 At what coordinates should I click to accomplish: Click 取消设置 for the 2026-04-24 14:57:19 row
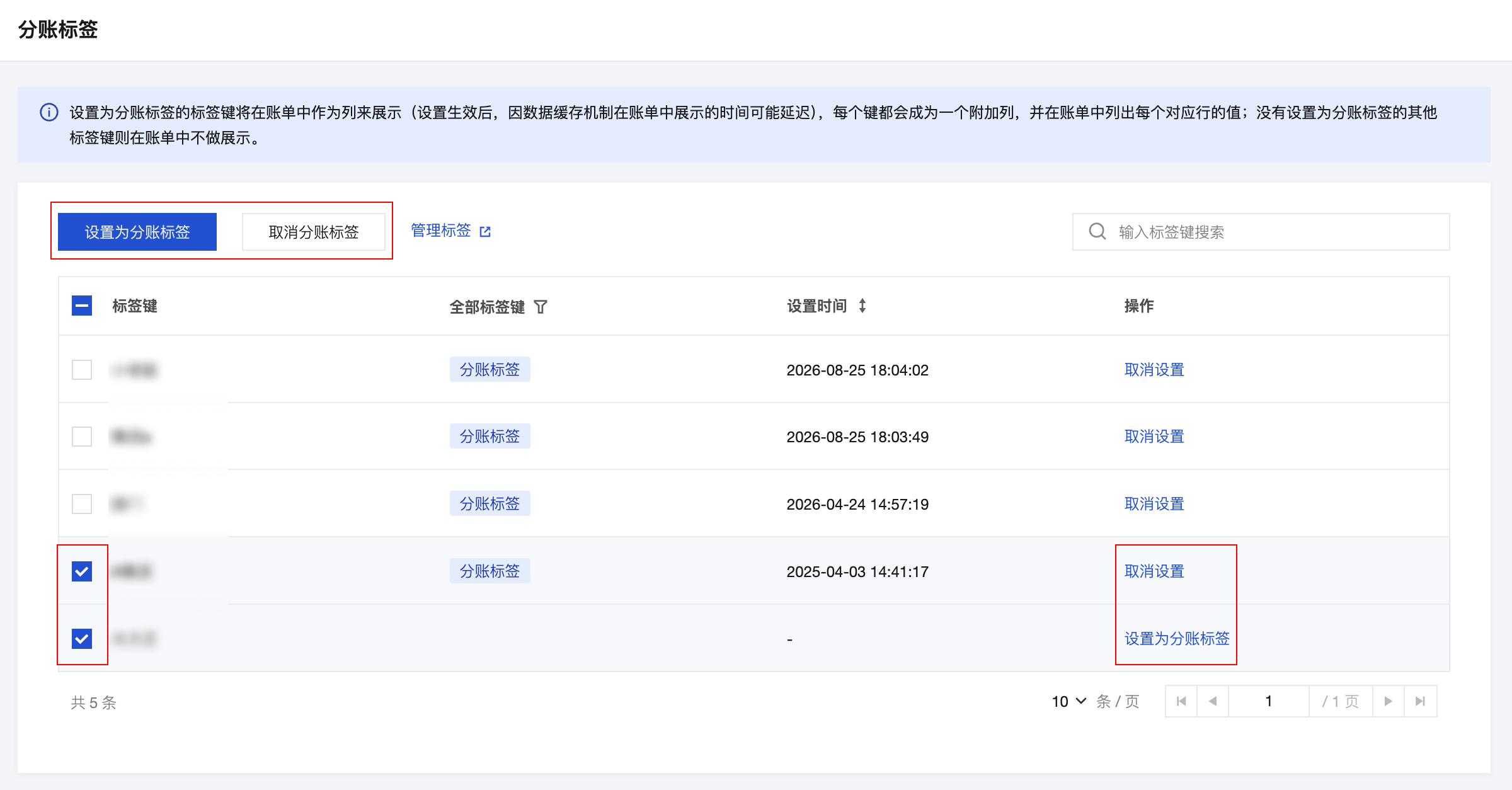[1154, 504]
